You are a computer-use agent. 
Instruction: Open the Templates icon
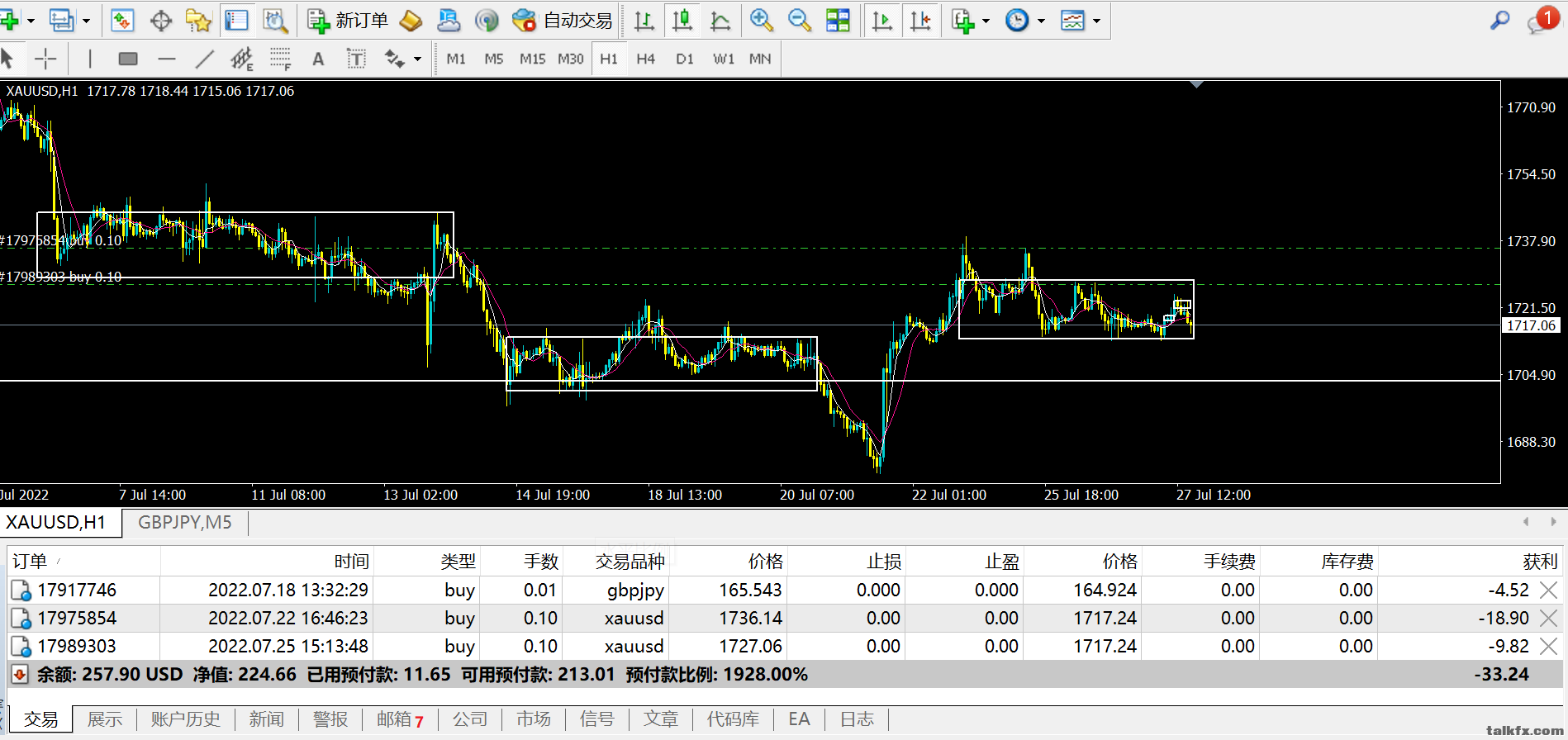coord(1072,21)
